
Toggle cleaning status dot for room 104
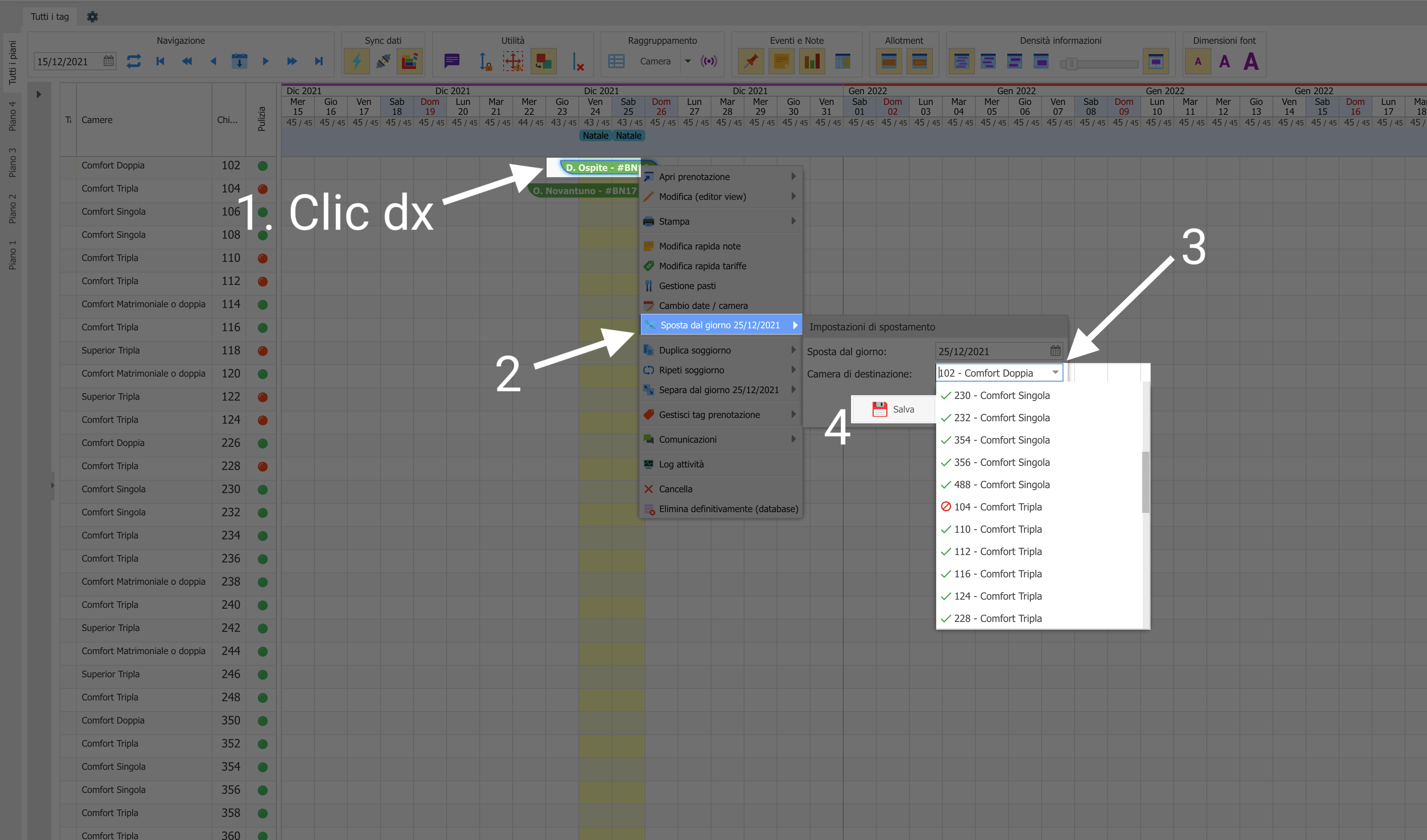(x=263, y=189)
